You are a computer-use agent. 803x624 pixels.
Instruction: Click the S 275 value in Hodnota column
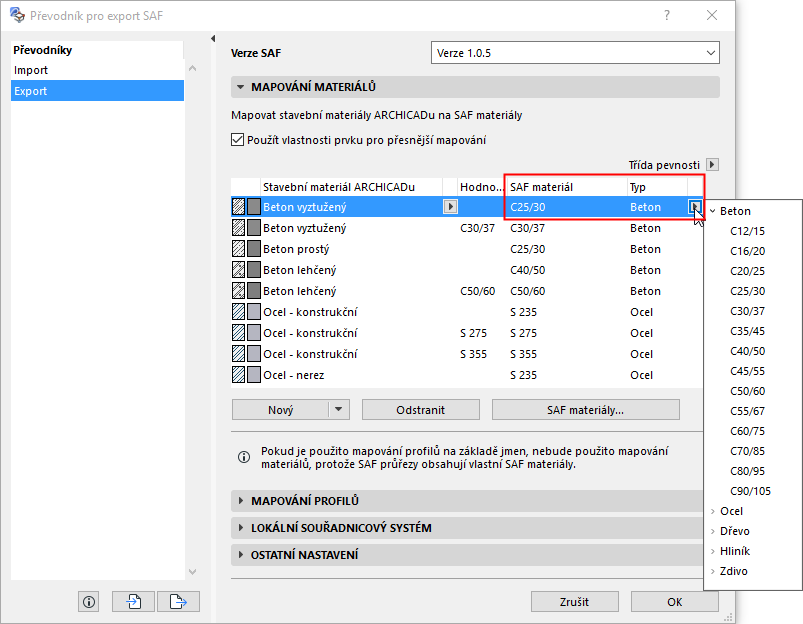473,333
